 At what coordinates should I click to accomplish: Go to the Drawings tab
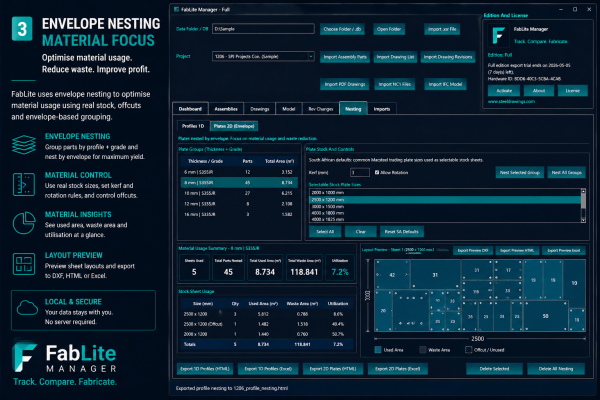tap(260, 109)
